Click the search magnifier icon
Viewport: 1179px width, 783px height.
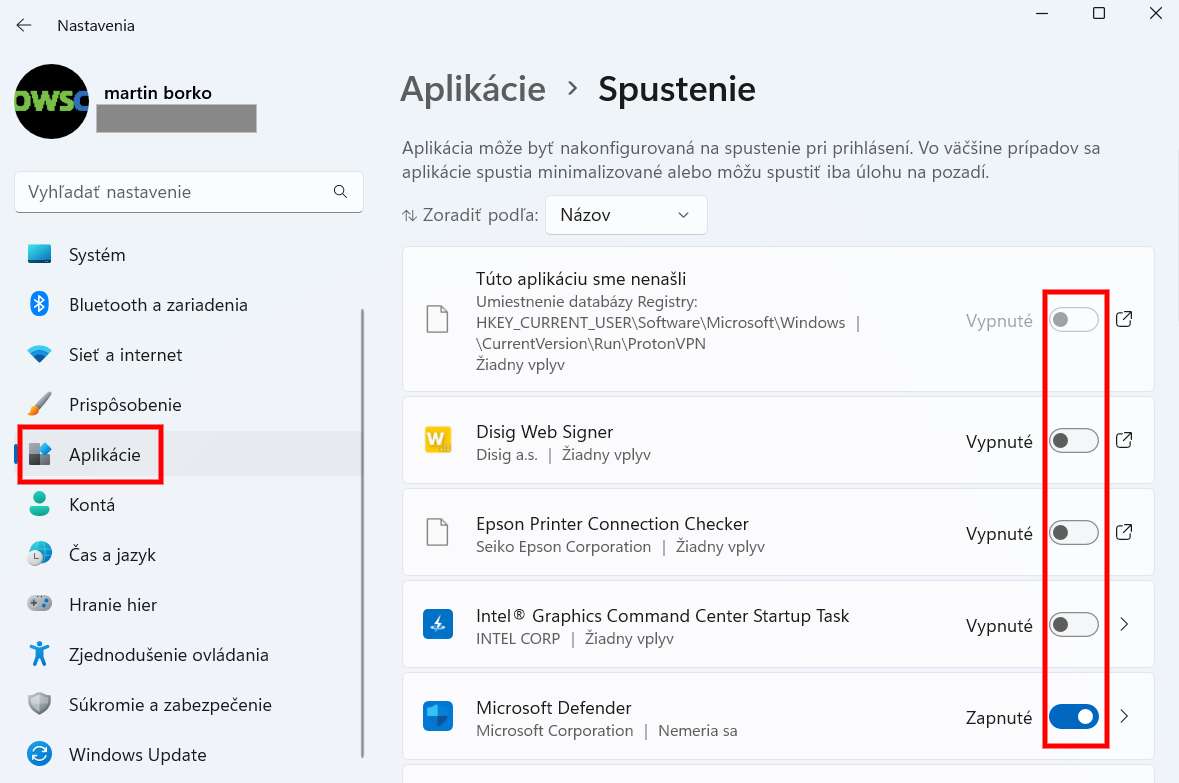click(341, 192)
